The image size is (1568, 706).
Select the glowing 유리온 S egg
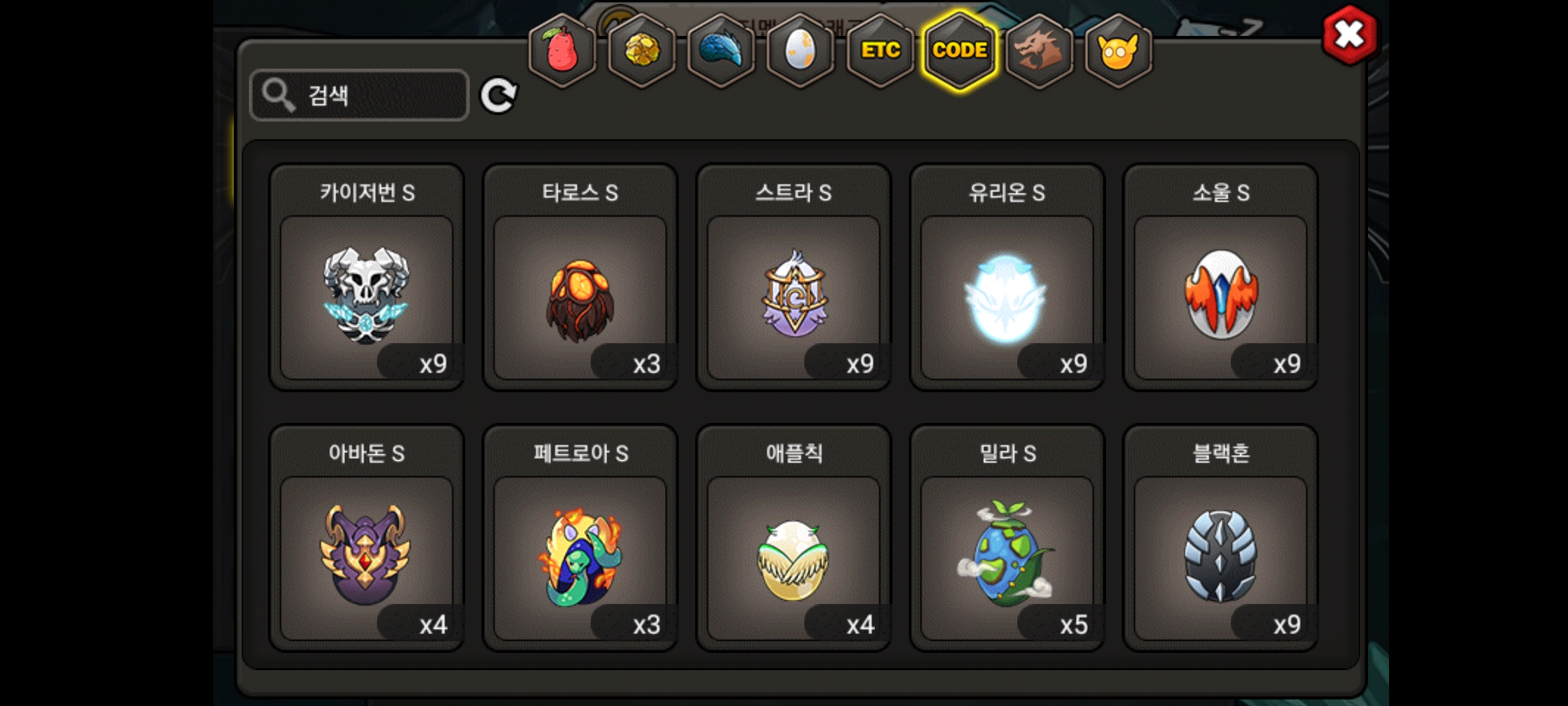[1007, 277]
